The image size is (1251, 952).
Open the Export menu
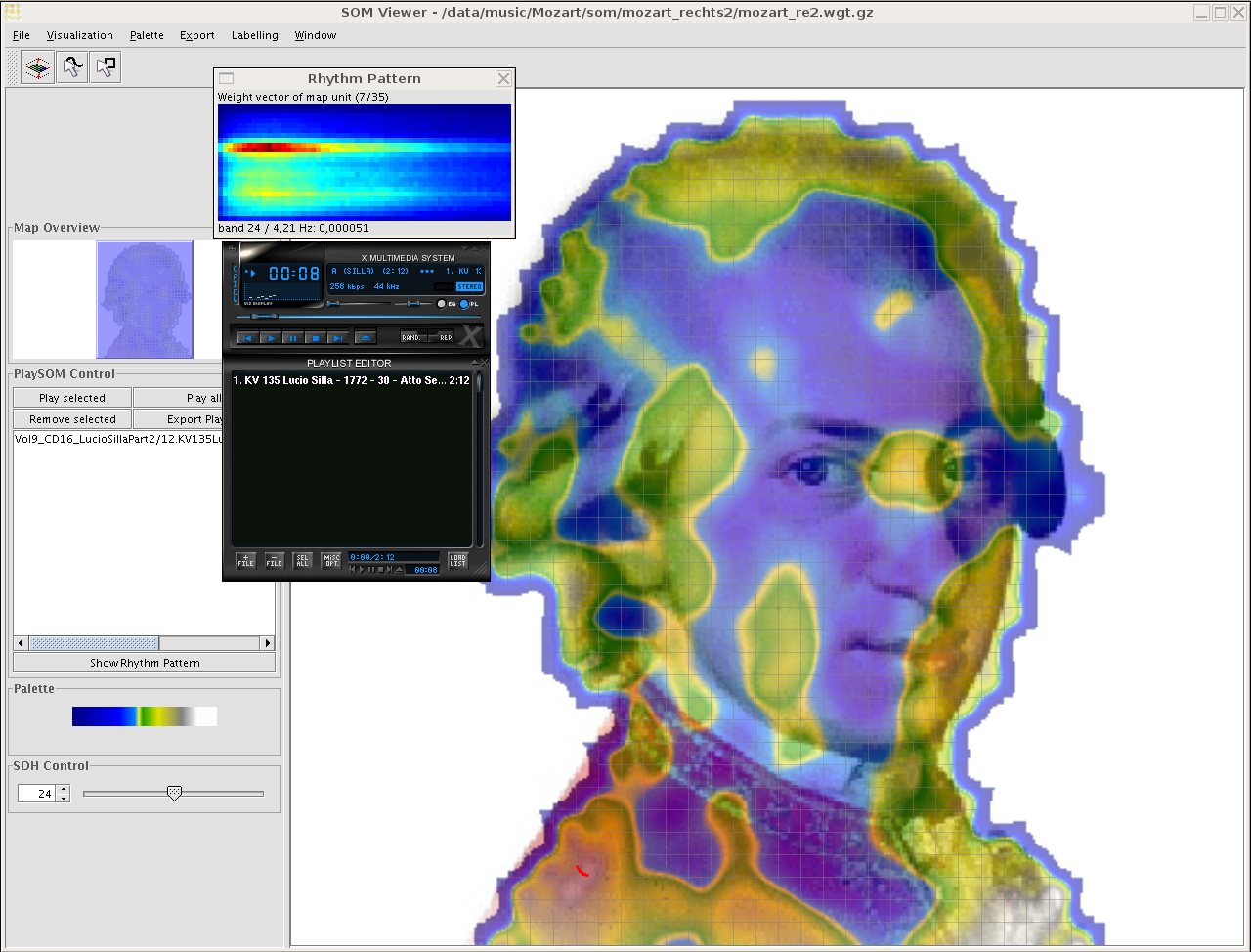197,35
